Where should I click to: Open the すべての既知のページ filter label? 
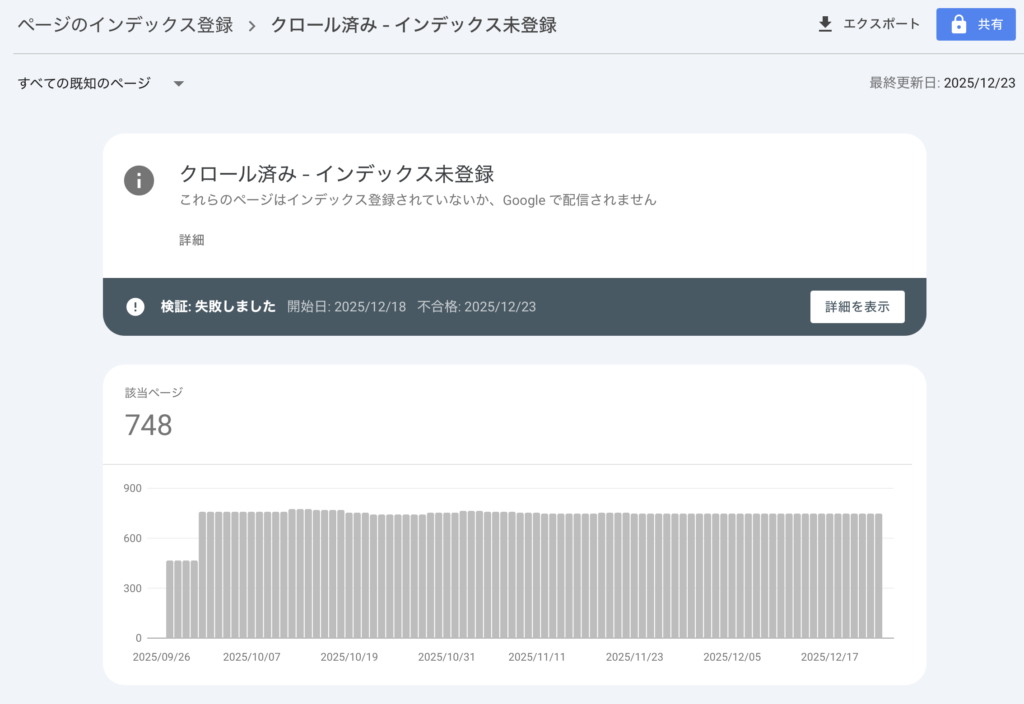84,84
